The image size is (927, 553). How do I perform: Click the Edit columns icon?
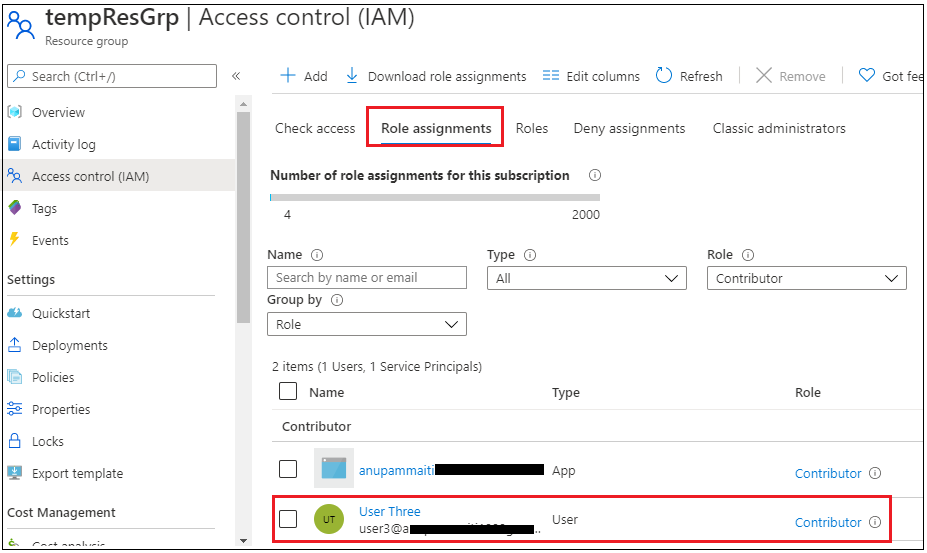point(550,76)
